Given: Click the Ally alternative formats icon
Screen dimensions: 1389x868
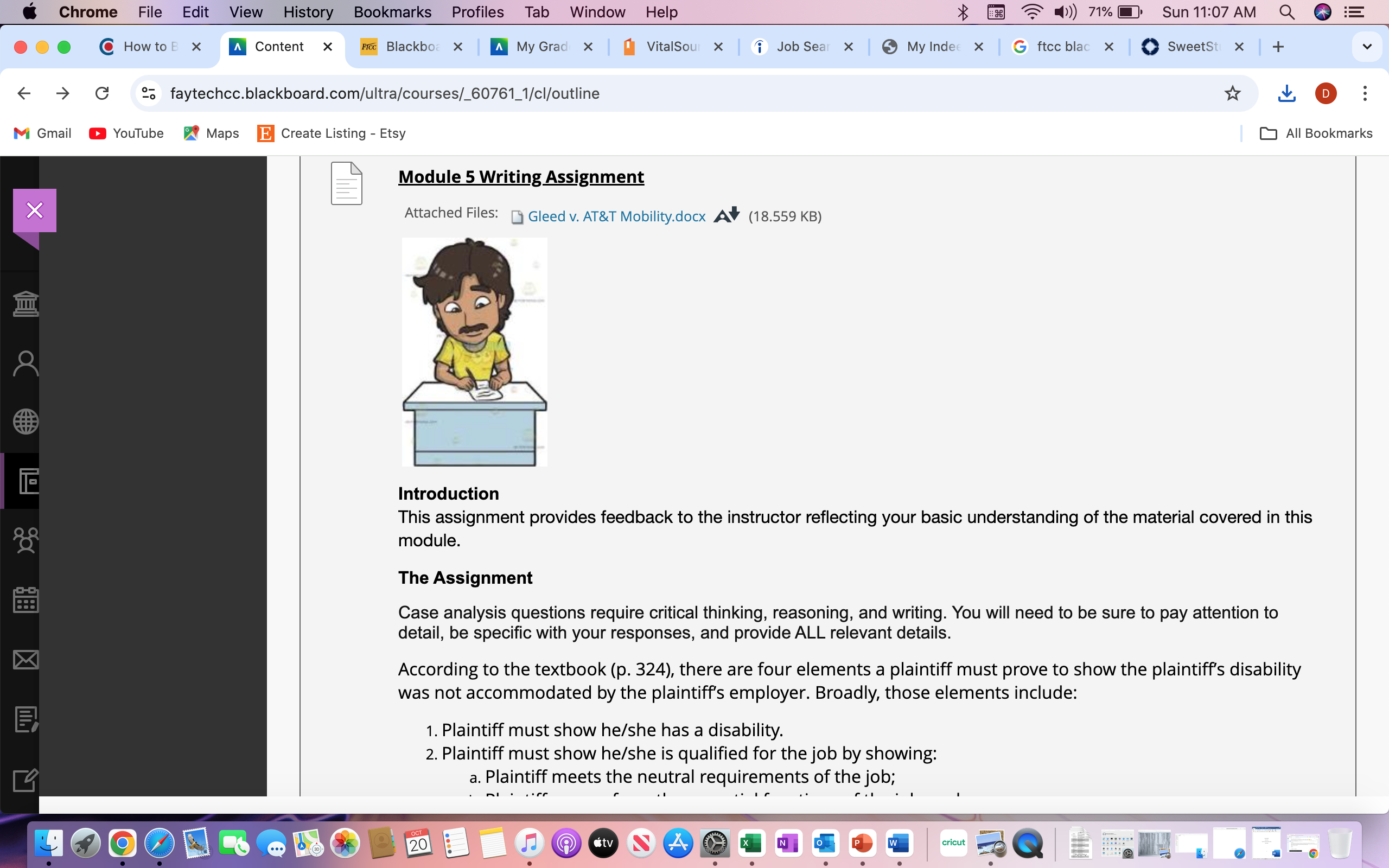Looking at the screenshot, I should [x=726, y=216].
